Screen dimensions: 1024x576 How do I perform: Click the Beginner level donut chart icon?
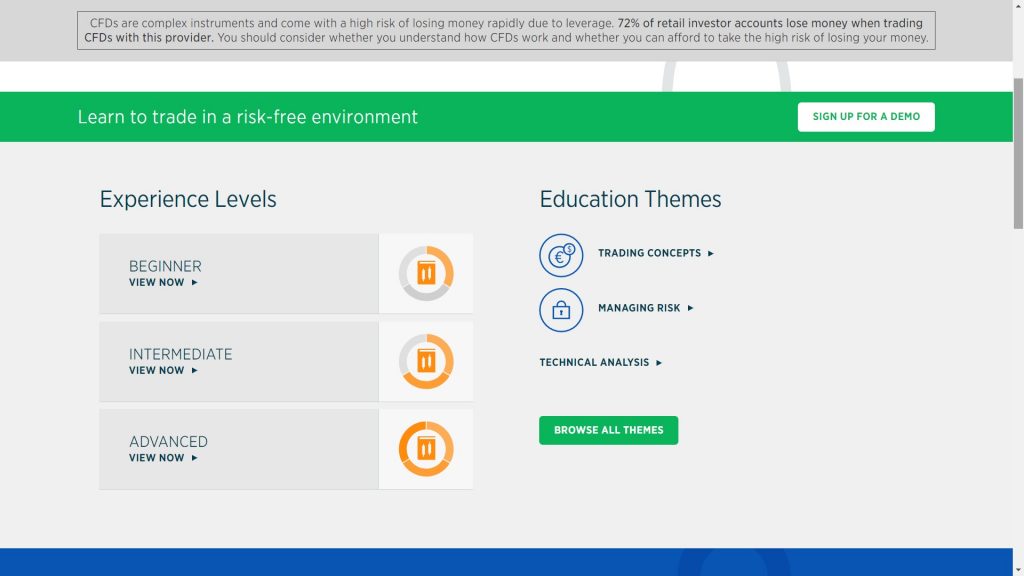click(426, 273)
